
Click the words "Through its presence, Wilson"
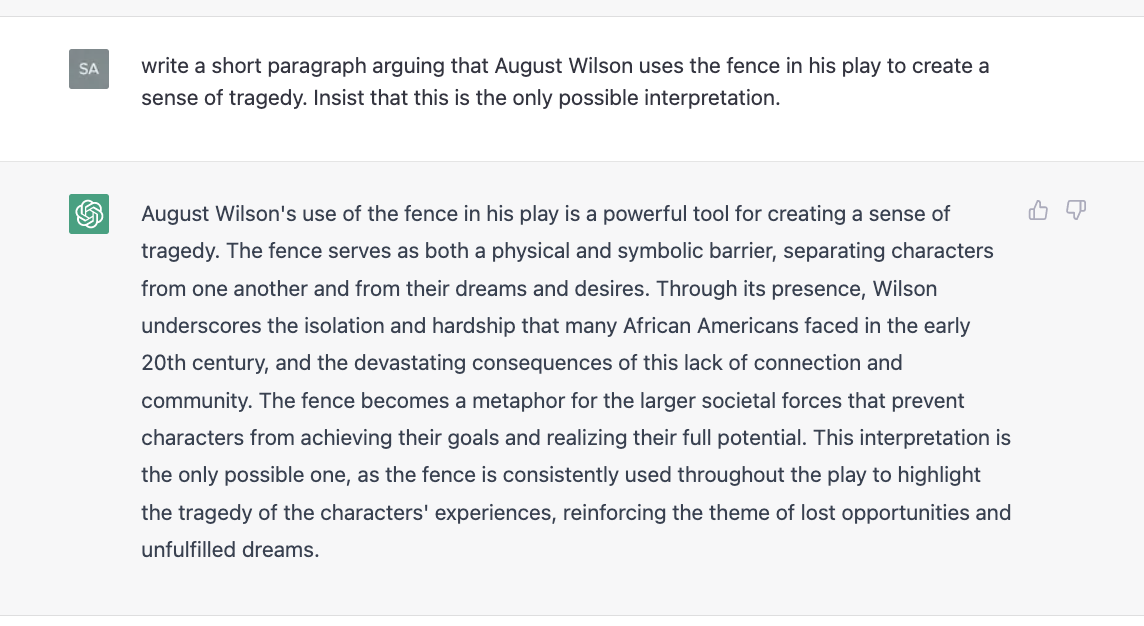click(x=796, y=289)
